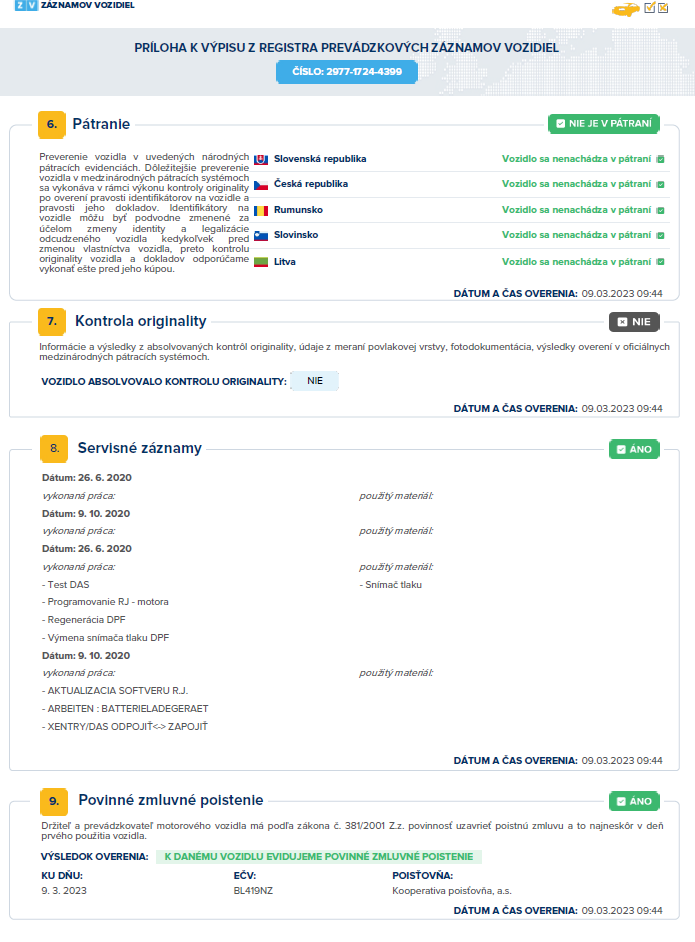Click the VÝSLEDOK OVERENIA label
Image resolution: width=695 pixels, height=942 pixels.
tap(94, 857)
